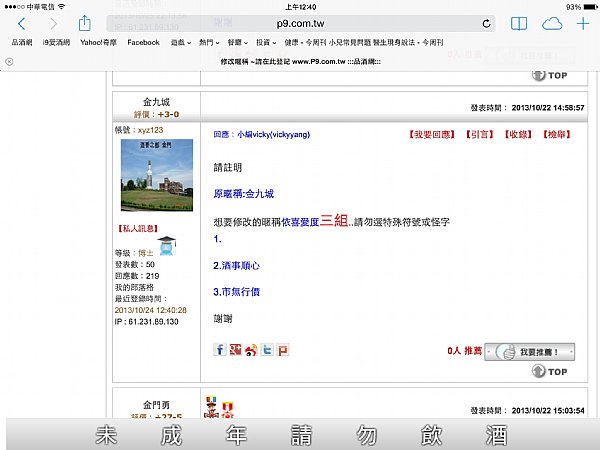Share post via Plurk icon
The height and width of the screenshot is (450, 600).
[x=283, y=349]
